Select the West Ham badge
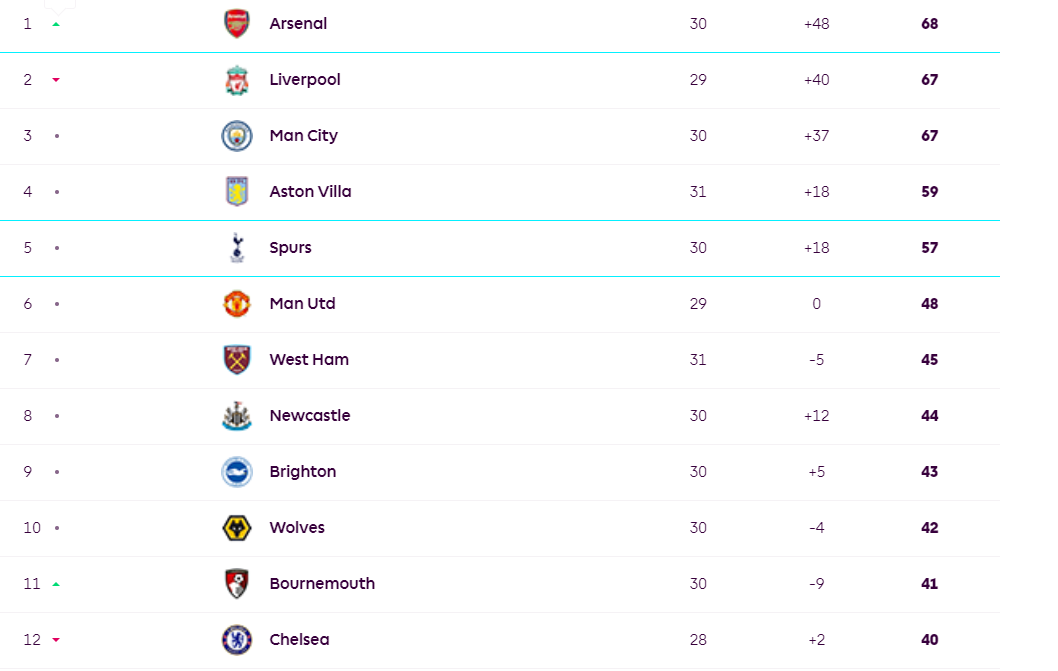The height and width of the screenshot is (671, 1058). (x=237, y=360)
